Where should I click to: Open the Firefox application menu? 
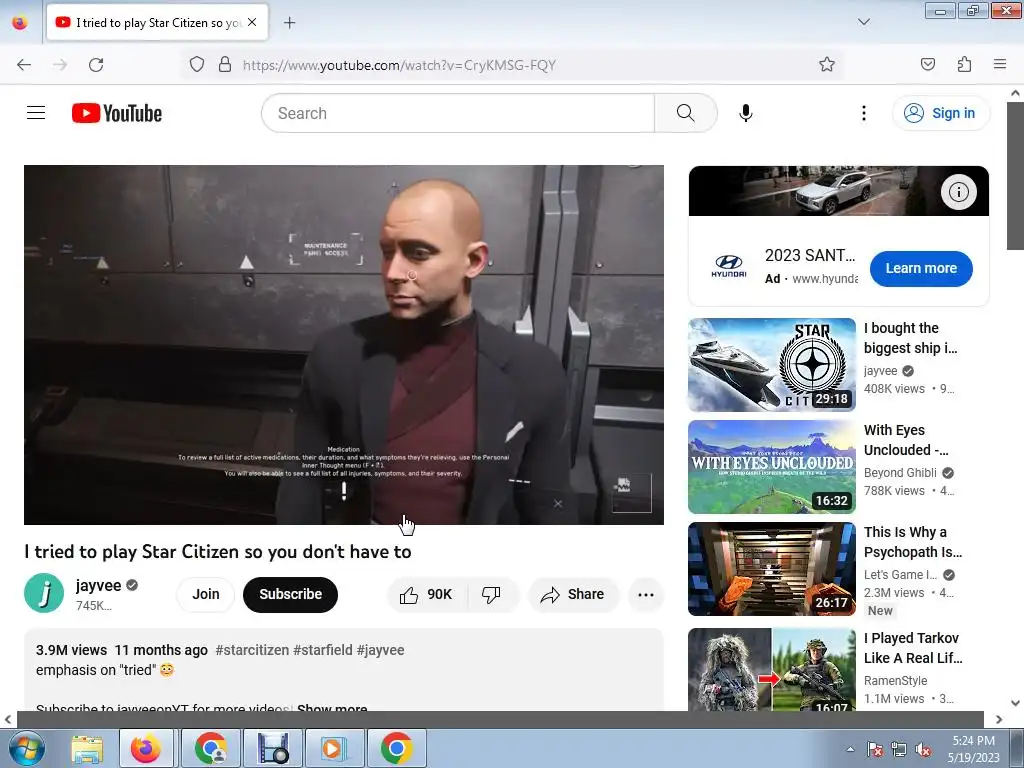(999, 65)
